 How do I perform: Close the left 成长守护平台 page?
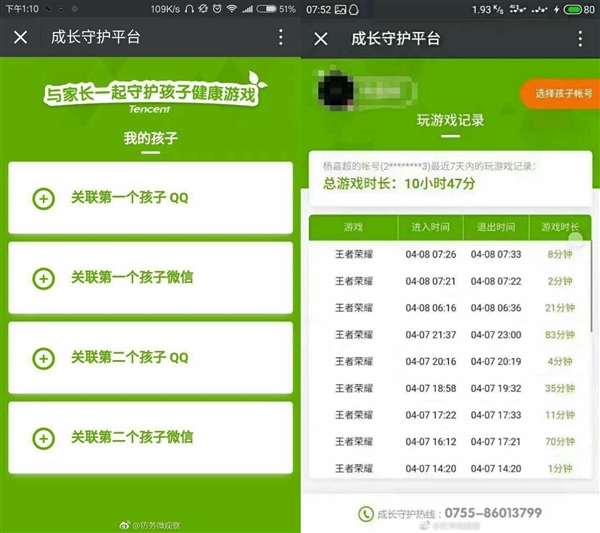(20, 38)
